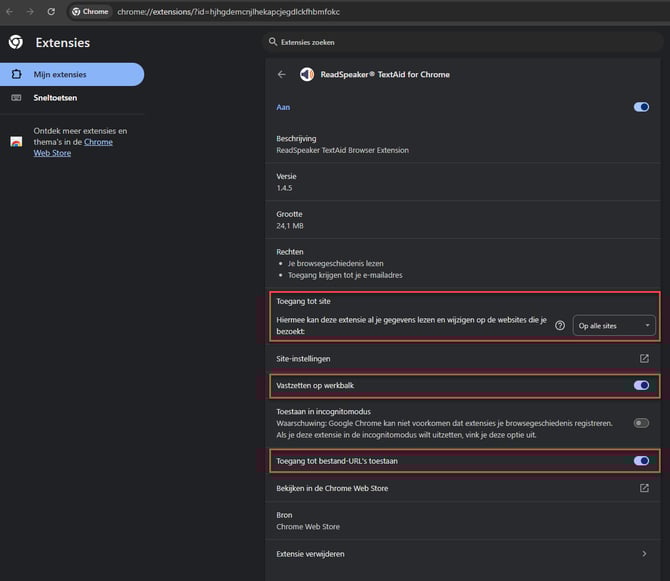Open the Op alle sites dropdown

pos(614,325)
